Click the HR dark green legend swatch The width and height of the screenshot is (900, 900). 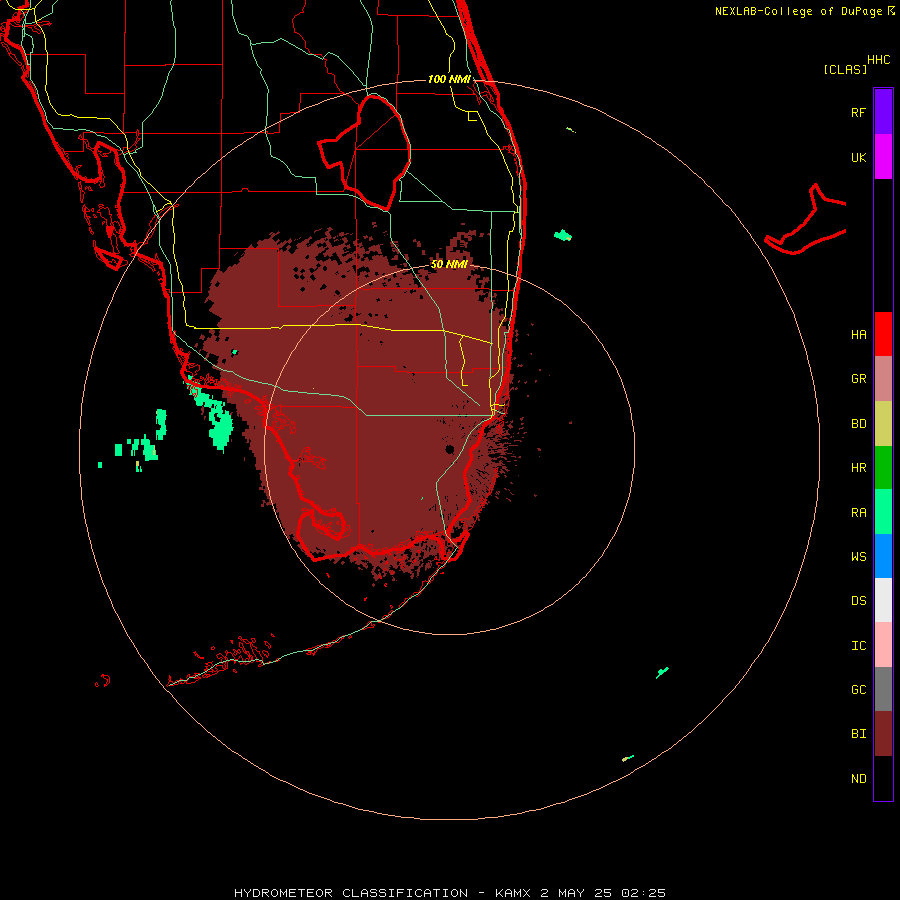click(x=883, y=468)
